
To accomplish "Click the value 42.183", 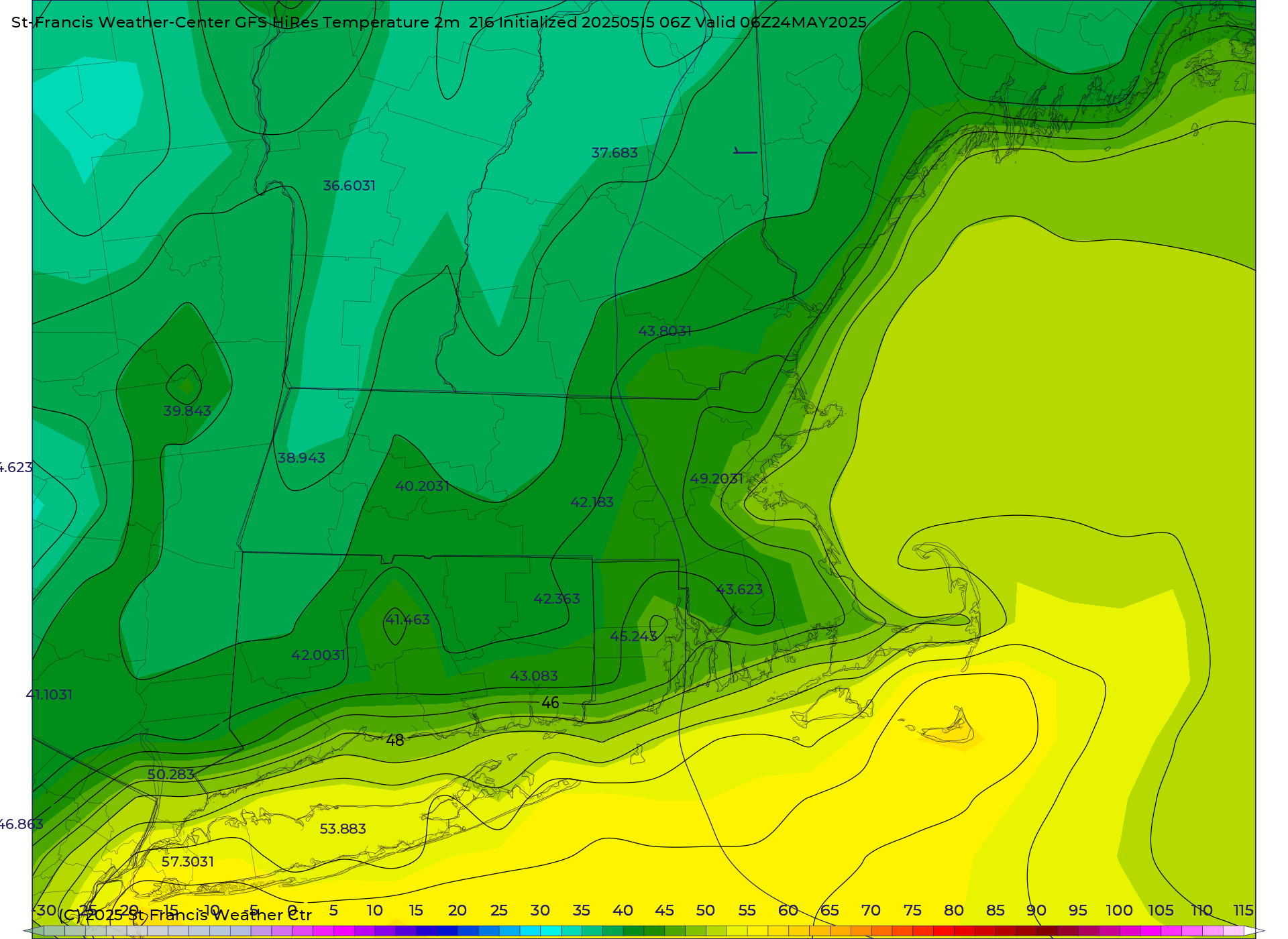I will point(592,502).
